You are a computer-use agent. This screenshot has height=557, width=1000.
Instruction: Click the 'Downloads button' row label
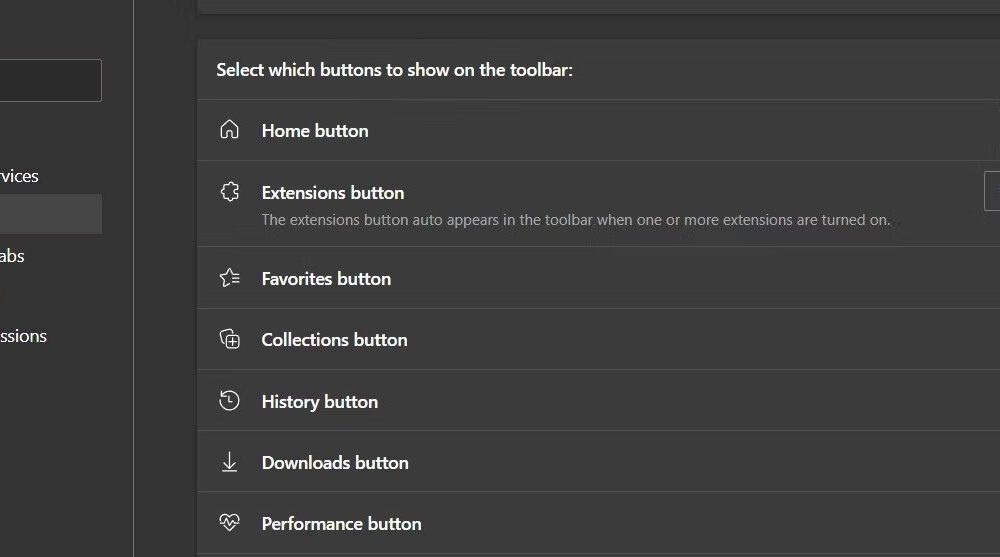pyautogui.click(x=335, y=463)
